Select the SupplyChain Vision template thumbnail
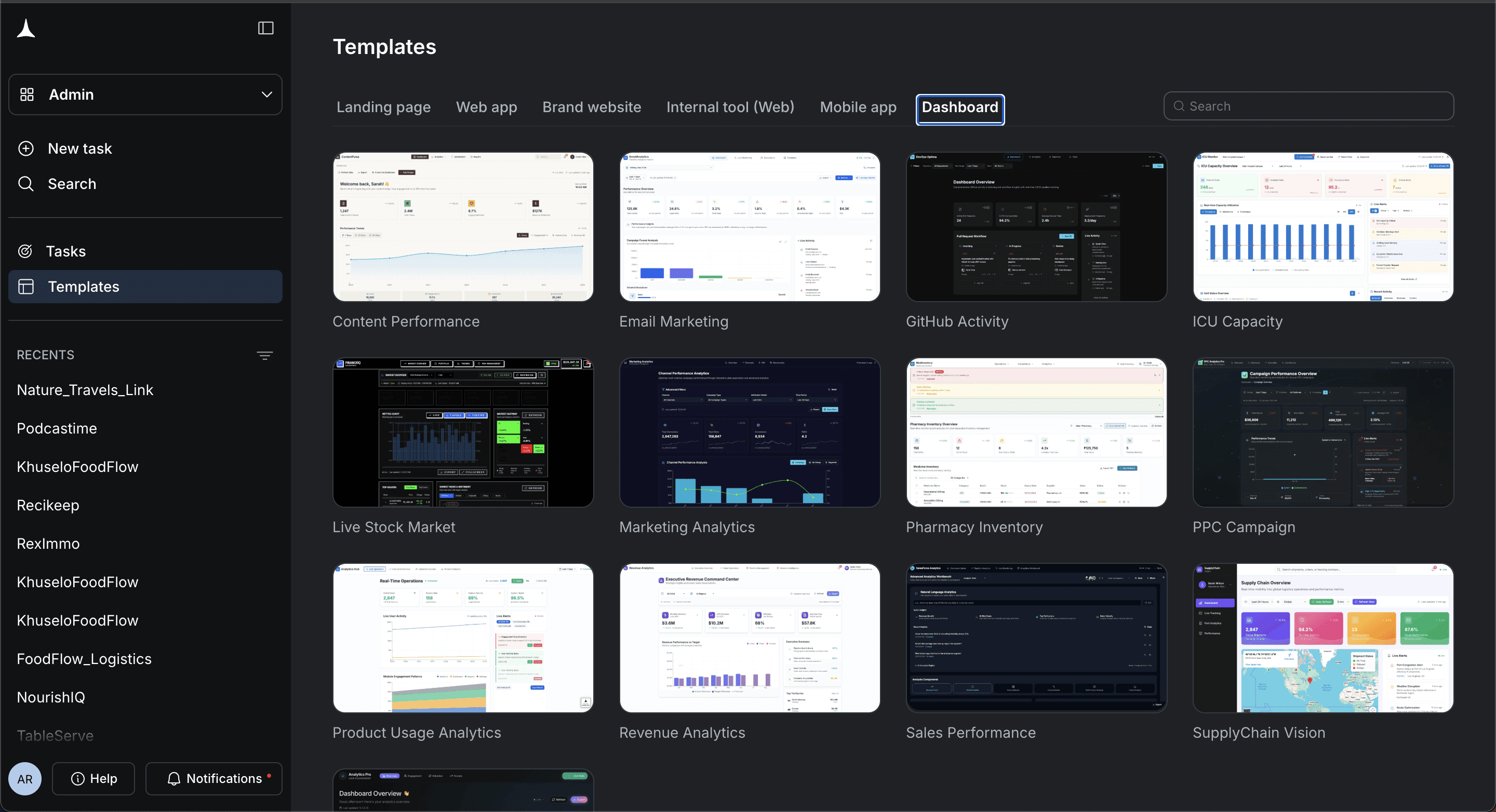Image resolution: width=1496 pixels, height=812 pixels. point(1323,638)
